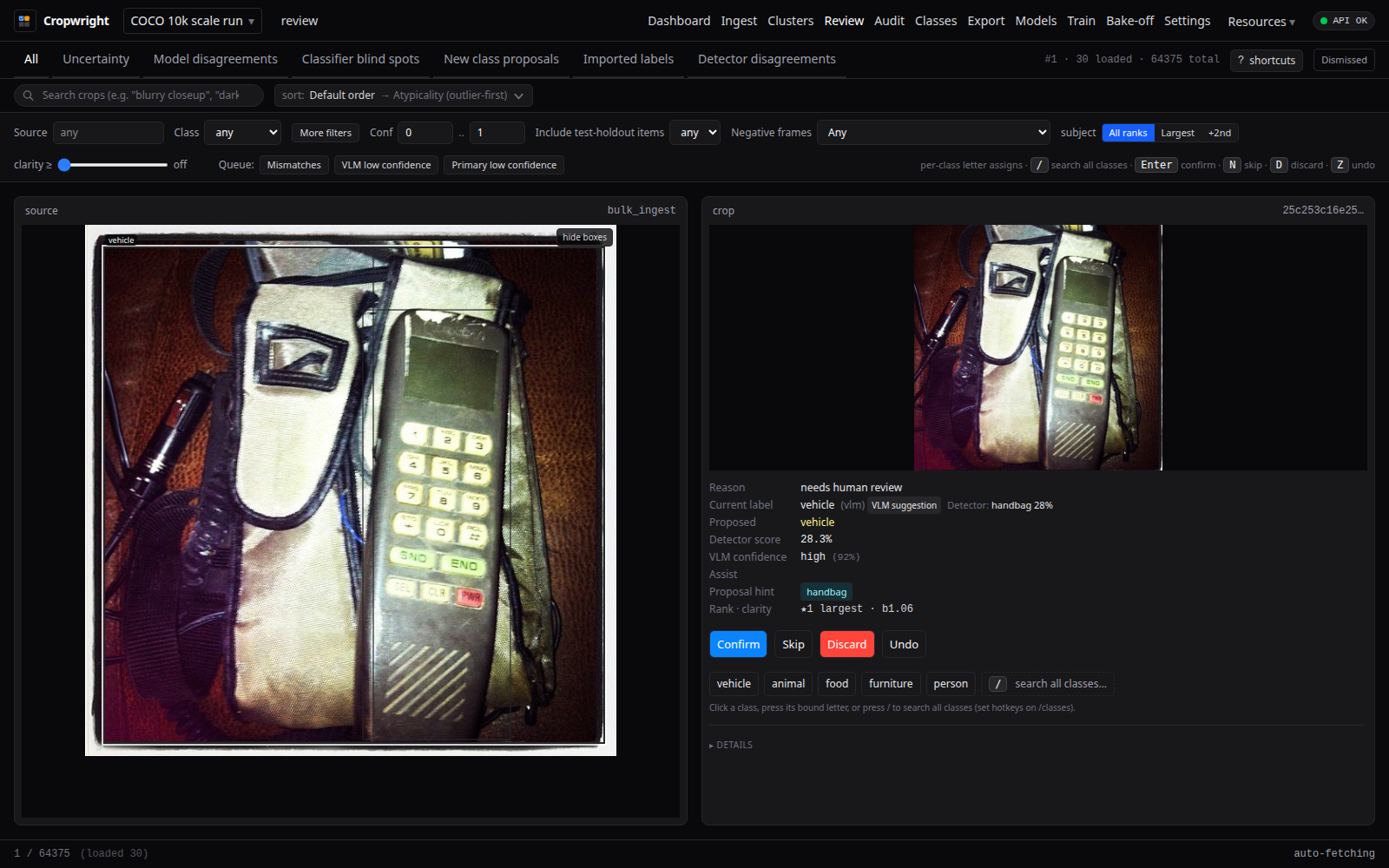Screen dimensions: 1389x868
Task: Click the red Discard button
Action: (846, 644)
